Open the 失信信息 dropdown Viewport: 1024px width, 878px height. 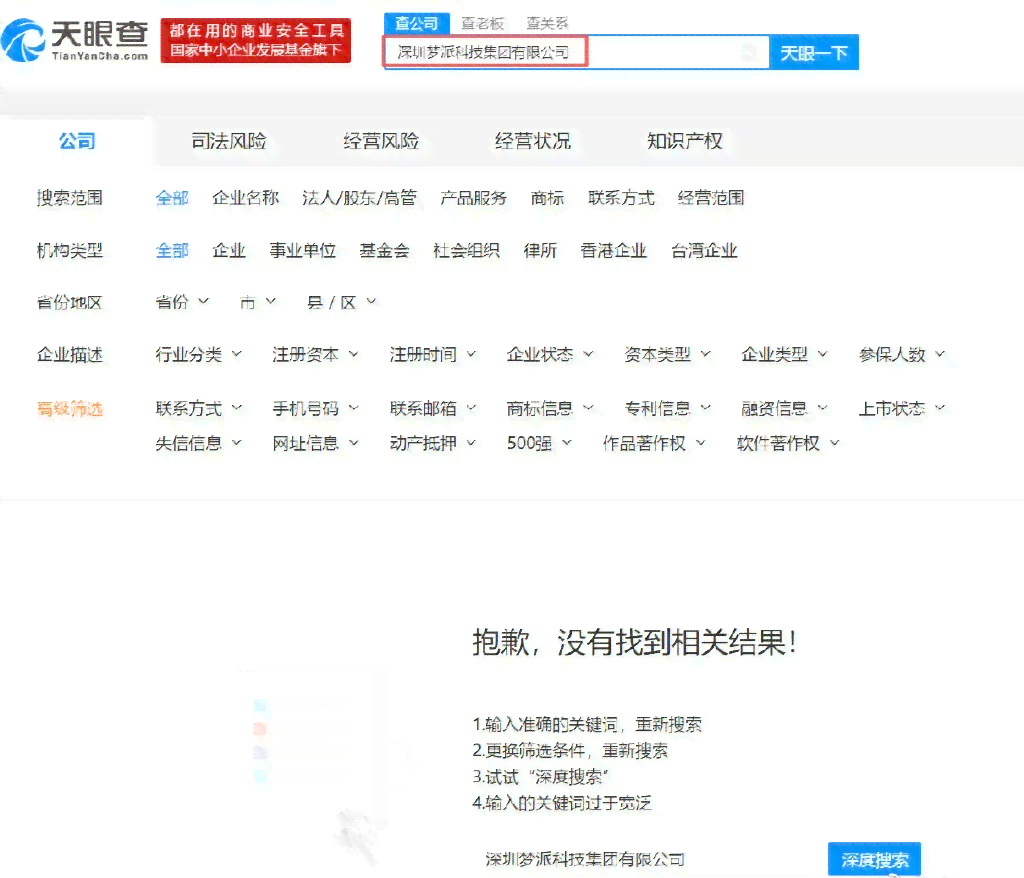pyautogui.click(x=199, y=444)
